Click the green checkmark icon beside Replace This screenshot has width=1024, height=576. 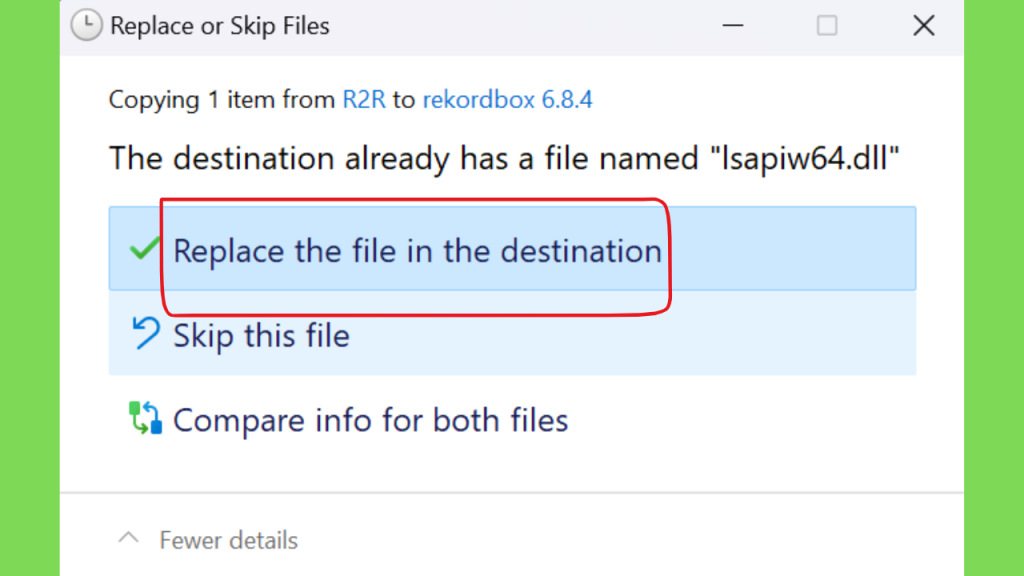point(144,249)
